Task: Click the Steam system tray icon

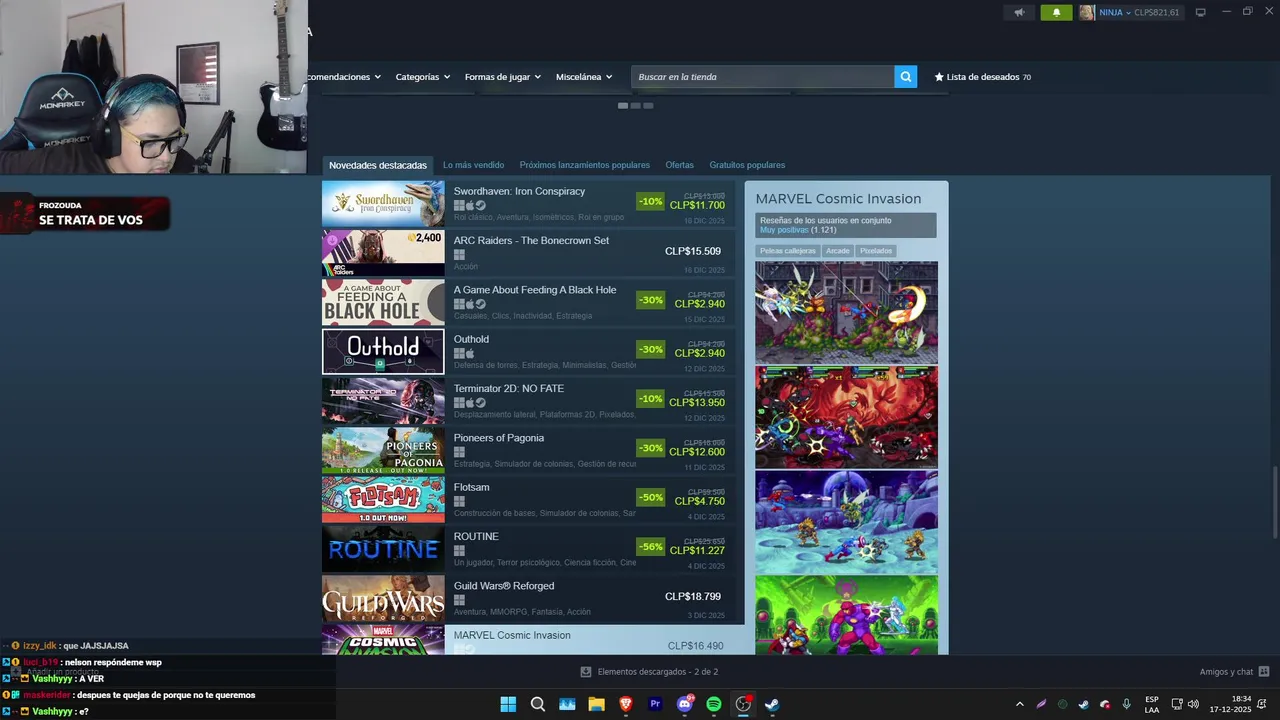Action: (x=1083, y=704)
